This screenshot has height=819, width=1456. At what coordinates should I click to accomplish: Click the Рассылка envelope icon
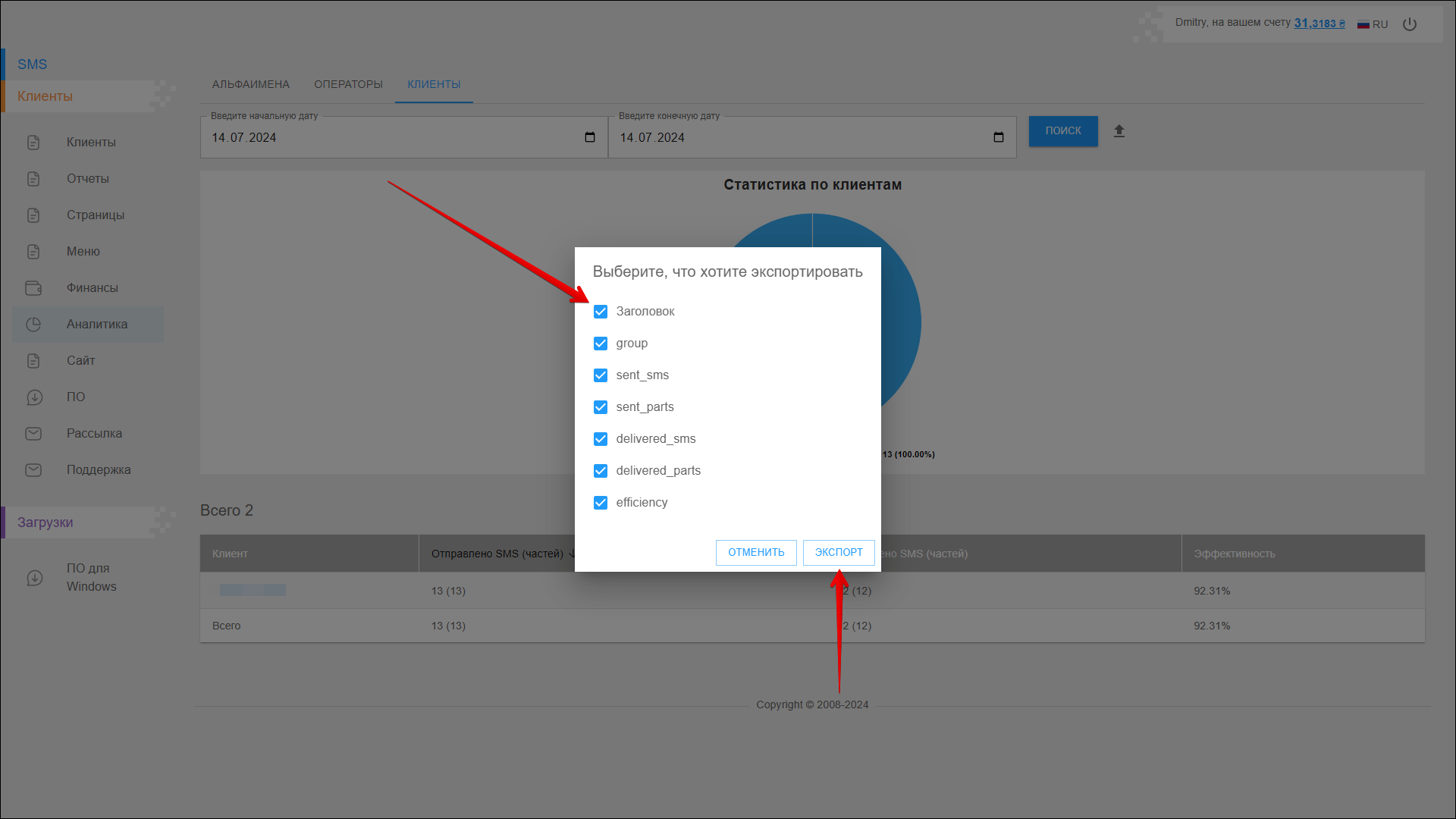point(33,434)
